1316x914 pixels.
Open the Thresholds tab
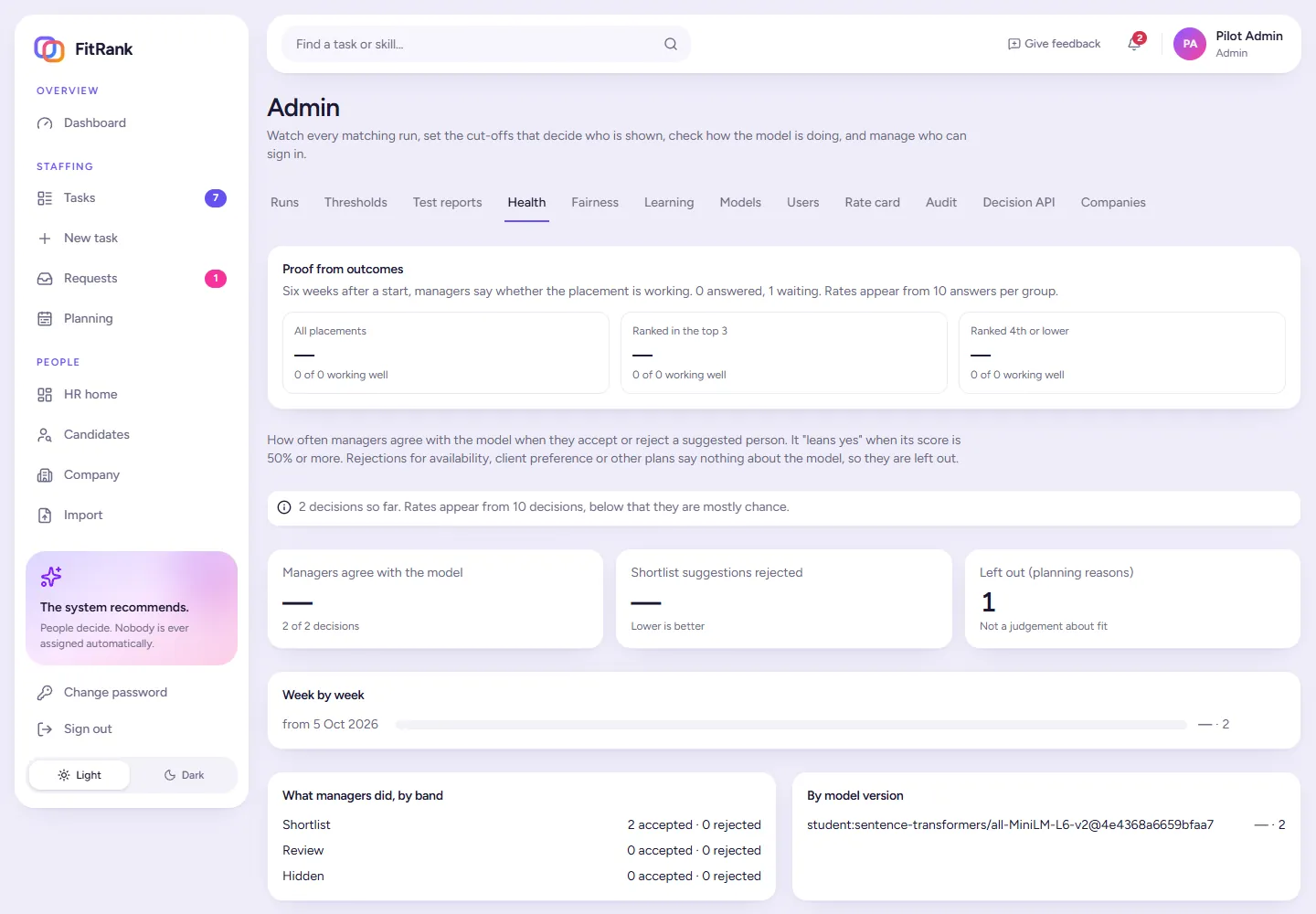tap(356, 203)
